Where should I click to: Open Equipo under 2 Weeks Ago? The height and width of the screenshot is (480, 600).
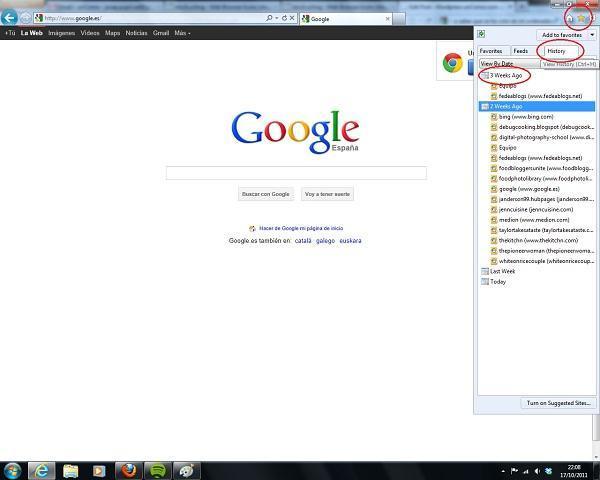(x=504, y=147)
